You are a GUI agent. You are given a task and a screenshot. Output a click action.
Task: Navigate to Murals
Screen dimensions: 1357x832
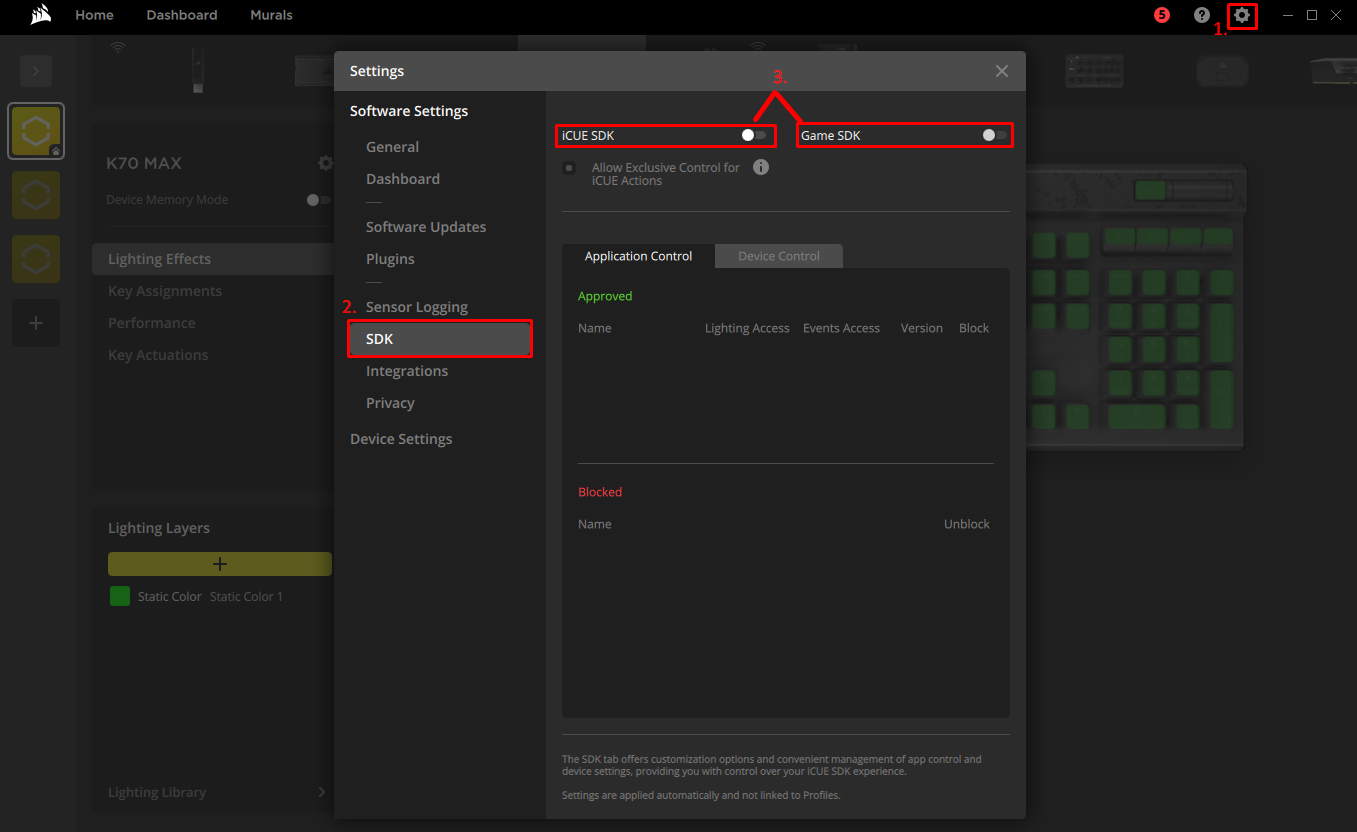(271, 15)
